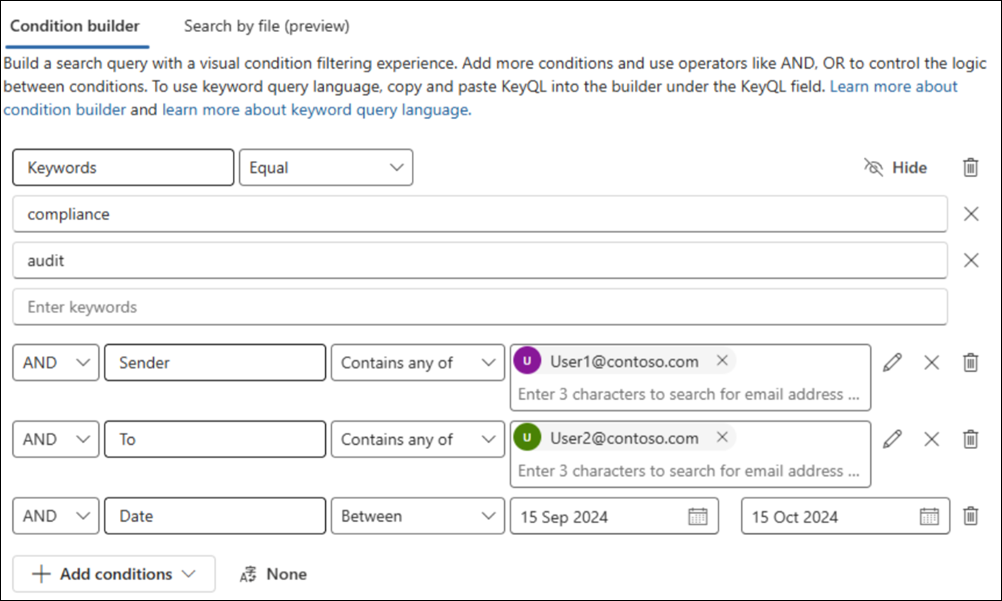Delete the Sender condition using trash icon
The image size is (1002, 601).
click(969, 363)
